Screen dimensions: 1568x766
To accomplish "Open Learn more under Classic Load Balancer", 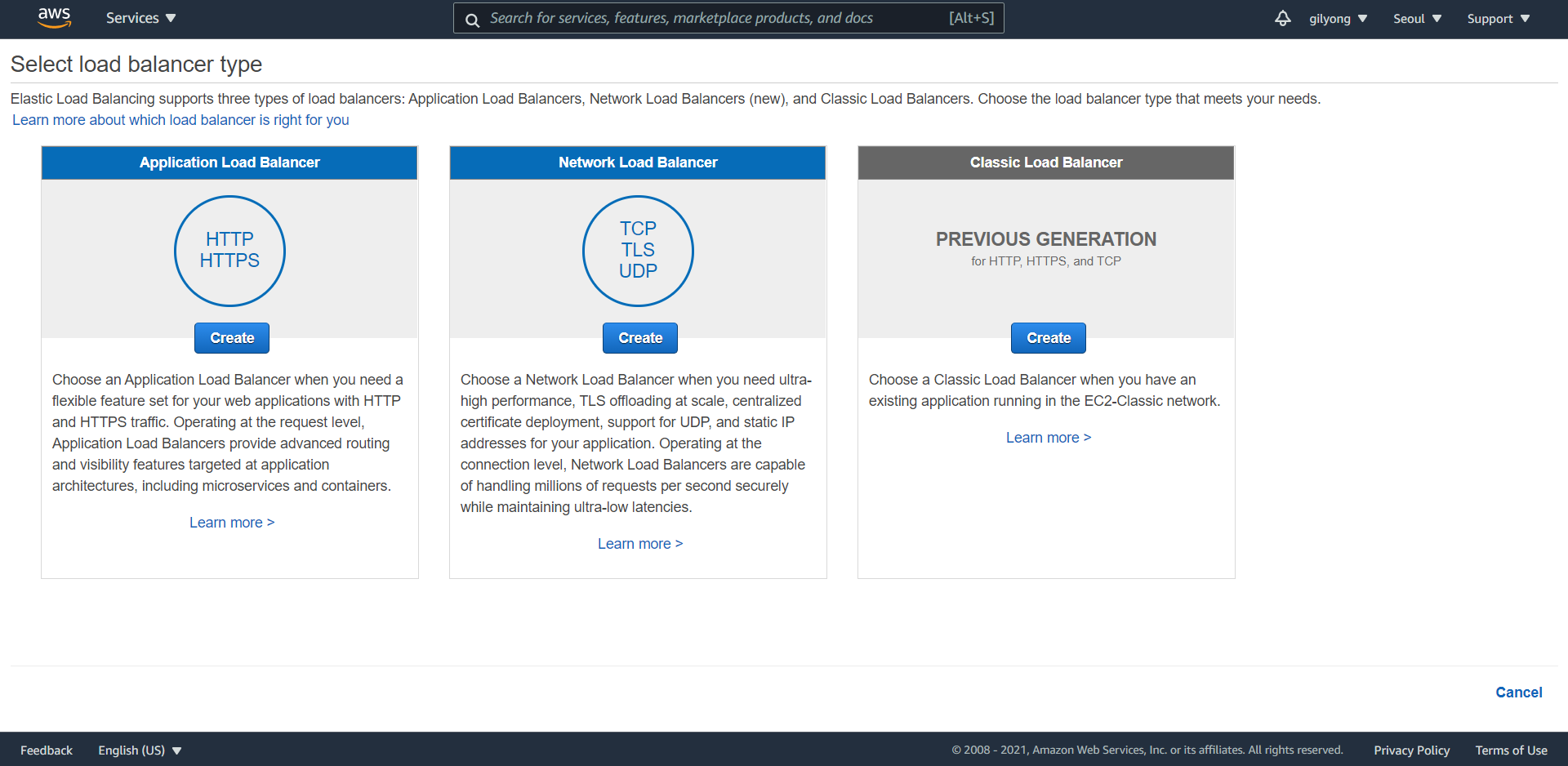I will pyautogui.click(x=1049, y=438).
